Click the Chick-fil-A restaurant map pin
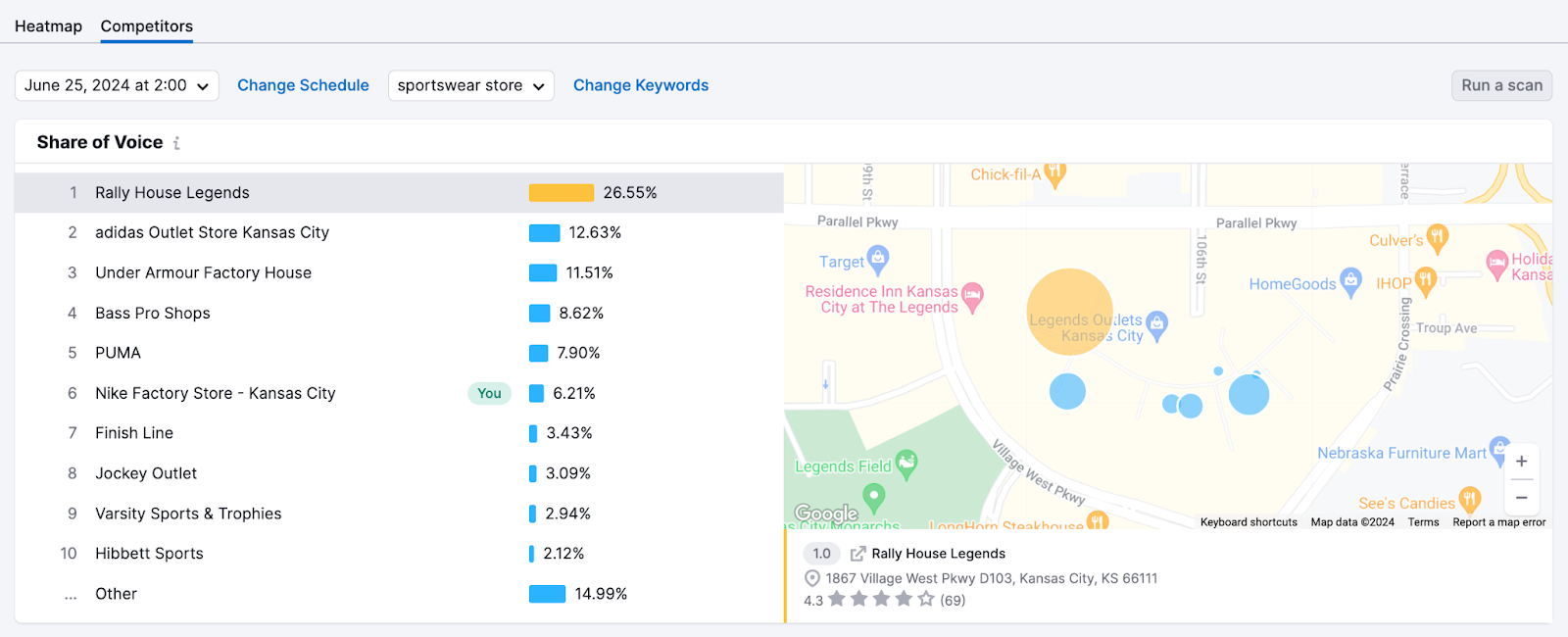 (x=1054, y=174)
